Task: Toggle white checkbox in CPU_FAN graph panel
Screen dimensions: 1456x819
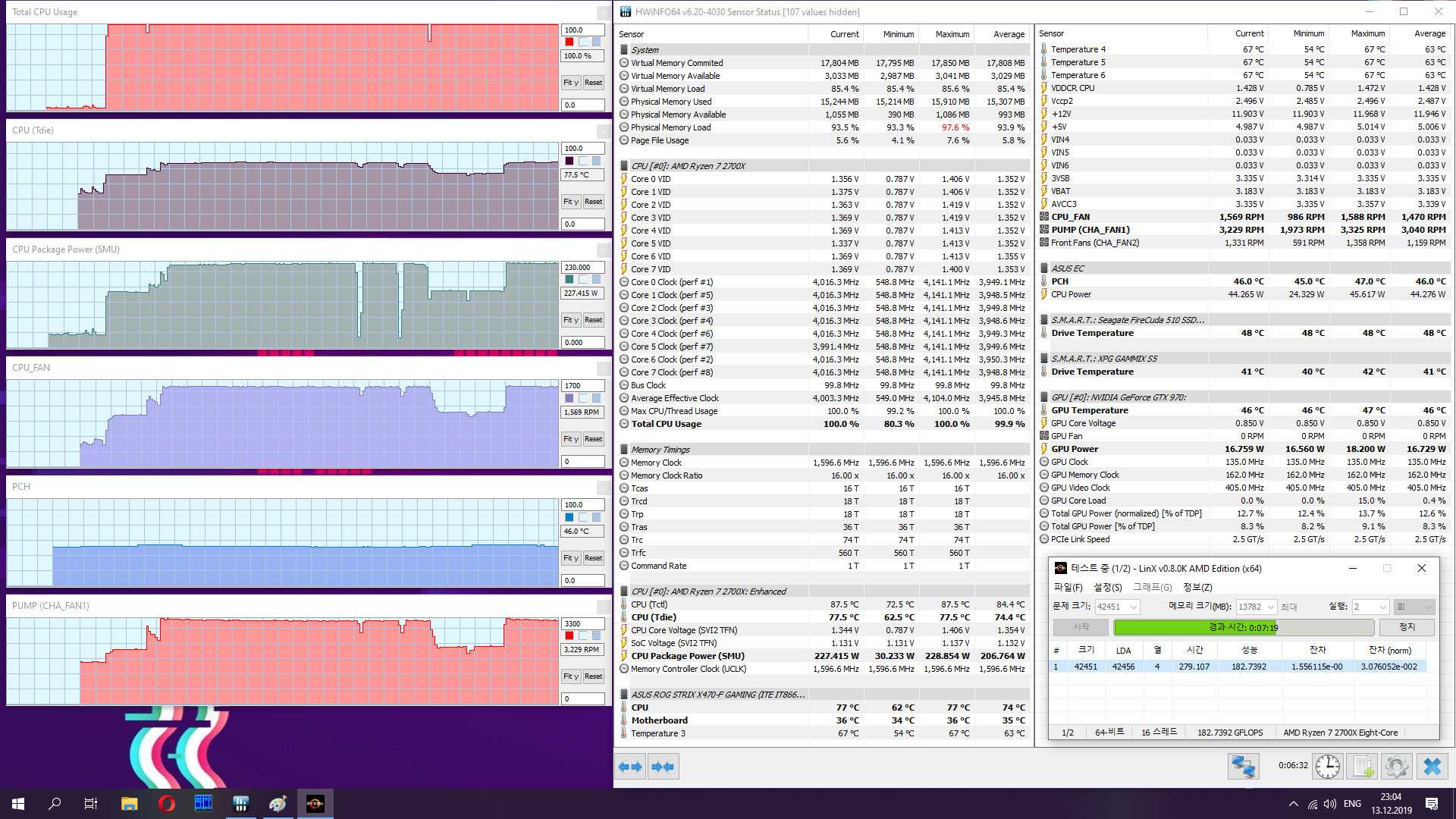Action: point(583,398)
